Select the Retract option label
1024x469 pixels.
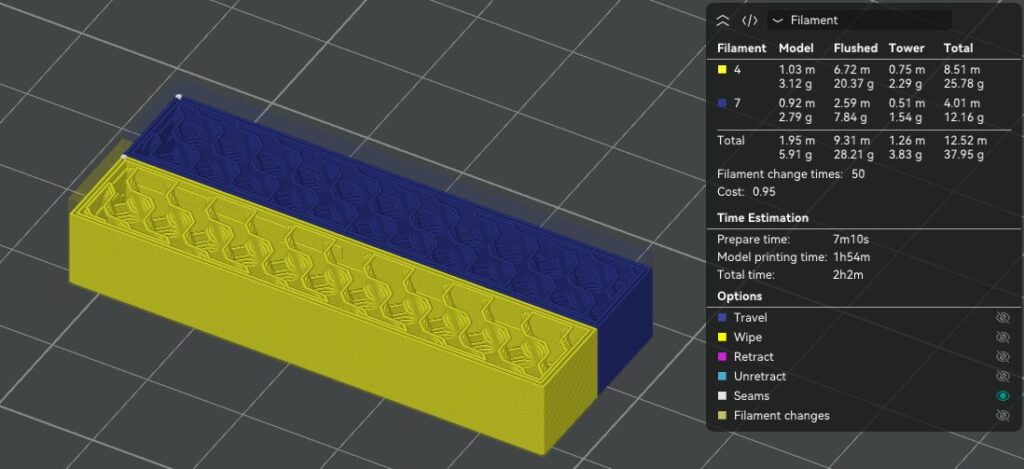point(754,357)
